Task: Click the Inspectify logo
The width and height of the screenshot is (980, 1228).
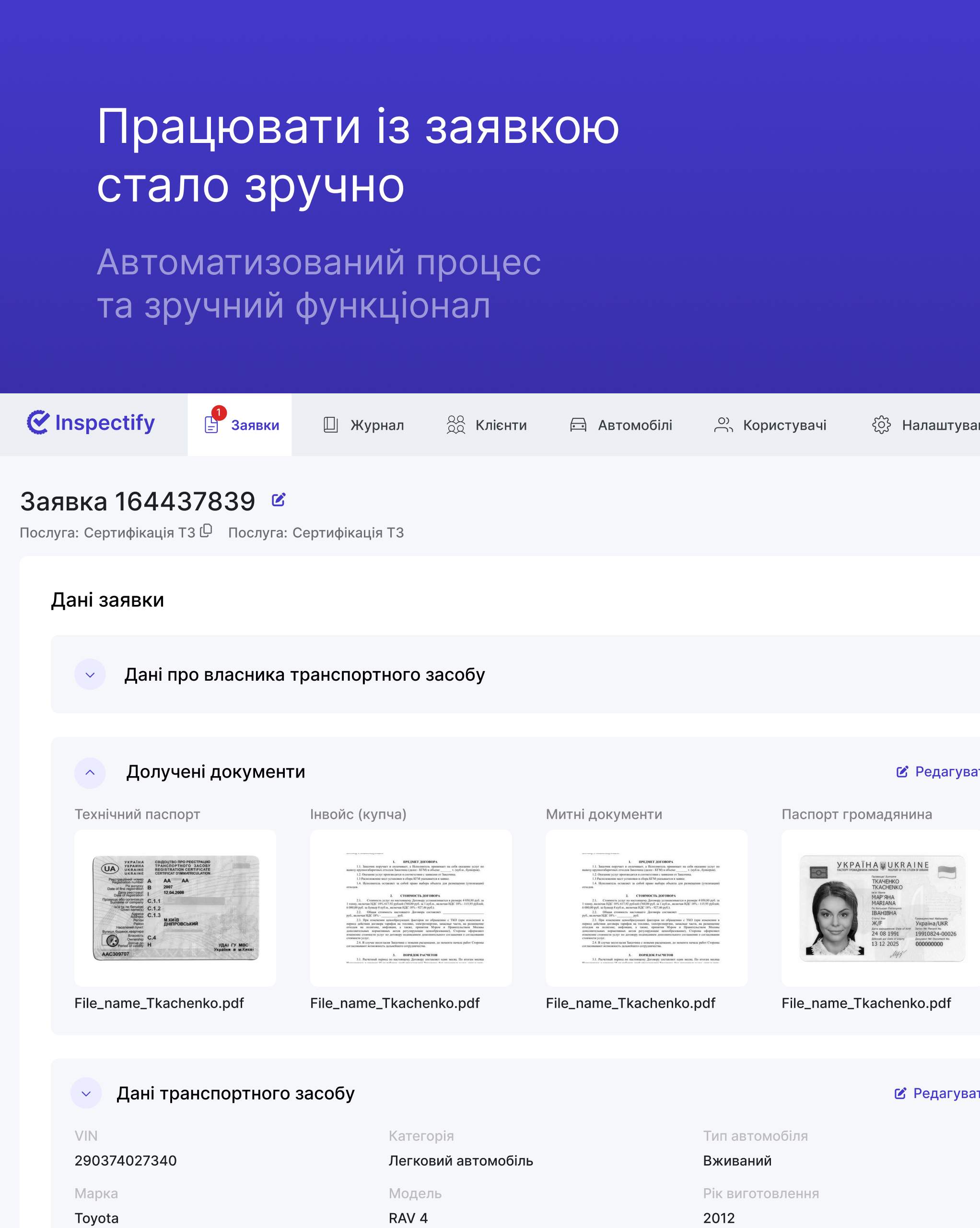Action: click(91, 423)
